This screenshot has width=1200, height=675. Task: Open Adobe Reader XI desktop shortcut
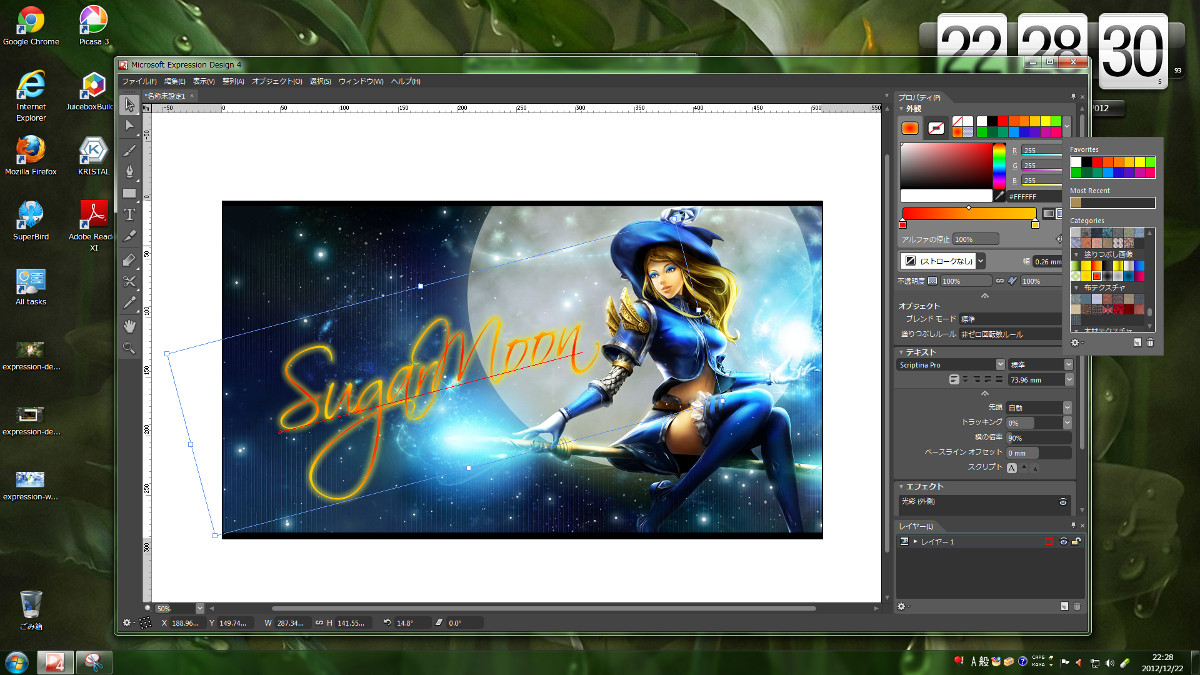[x=94, y=226]
